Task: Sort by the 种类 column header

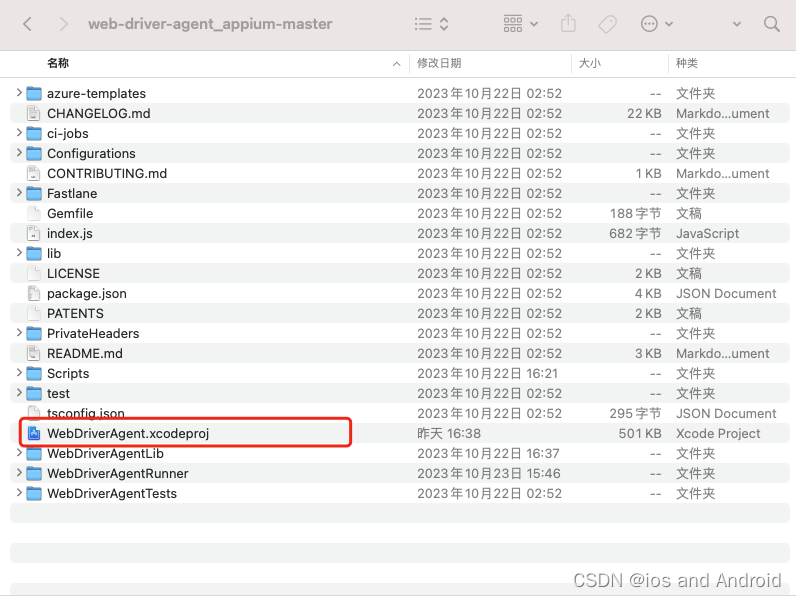Action: click(x=687, y=63)
